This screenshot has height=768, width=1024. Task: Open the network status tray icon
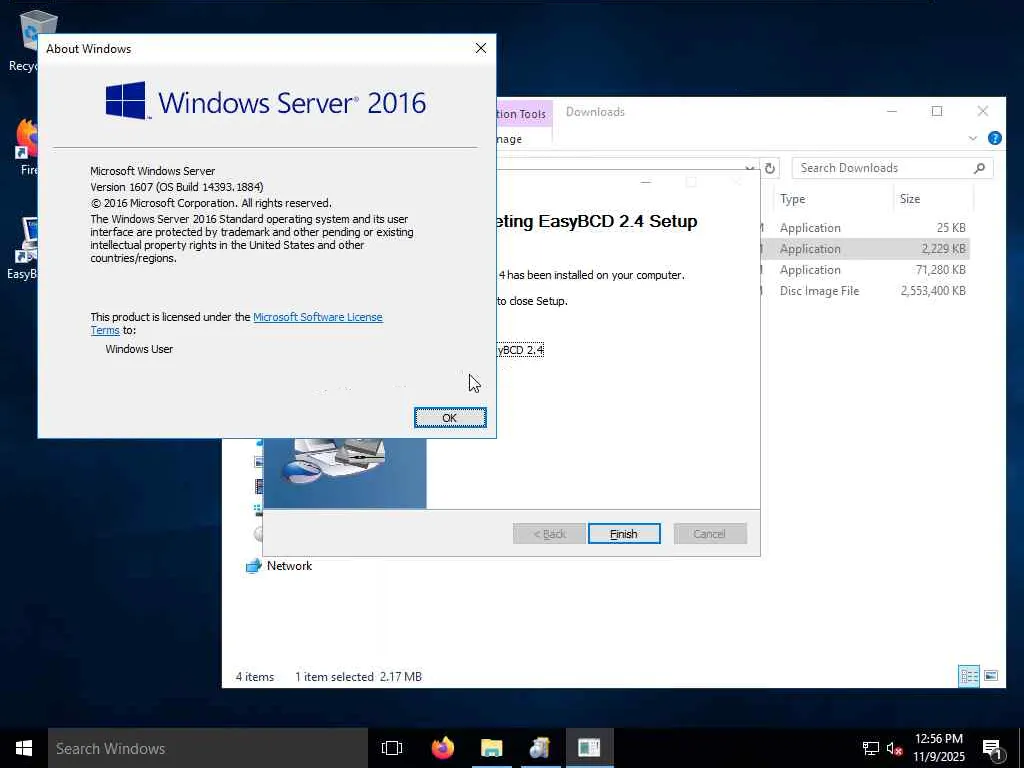click(871, 748)
